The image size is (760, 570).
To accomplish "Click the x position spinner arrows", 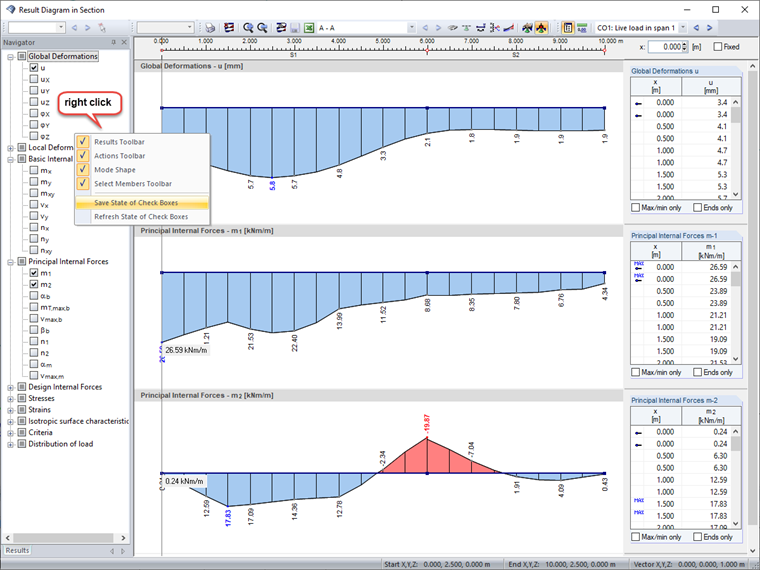I will click(684, 47).
